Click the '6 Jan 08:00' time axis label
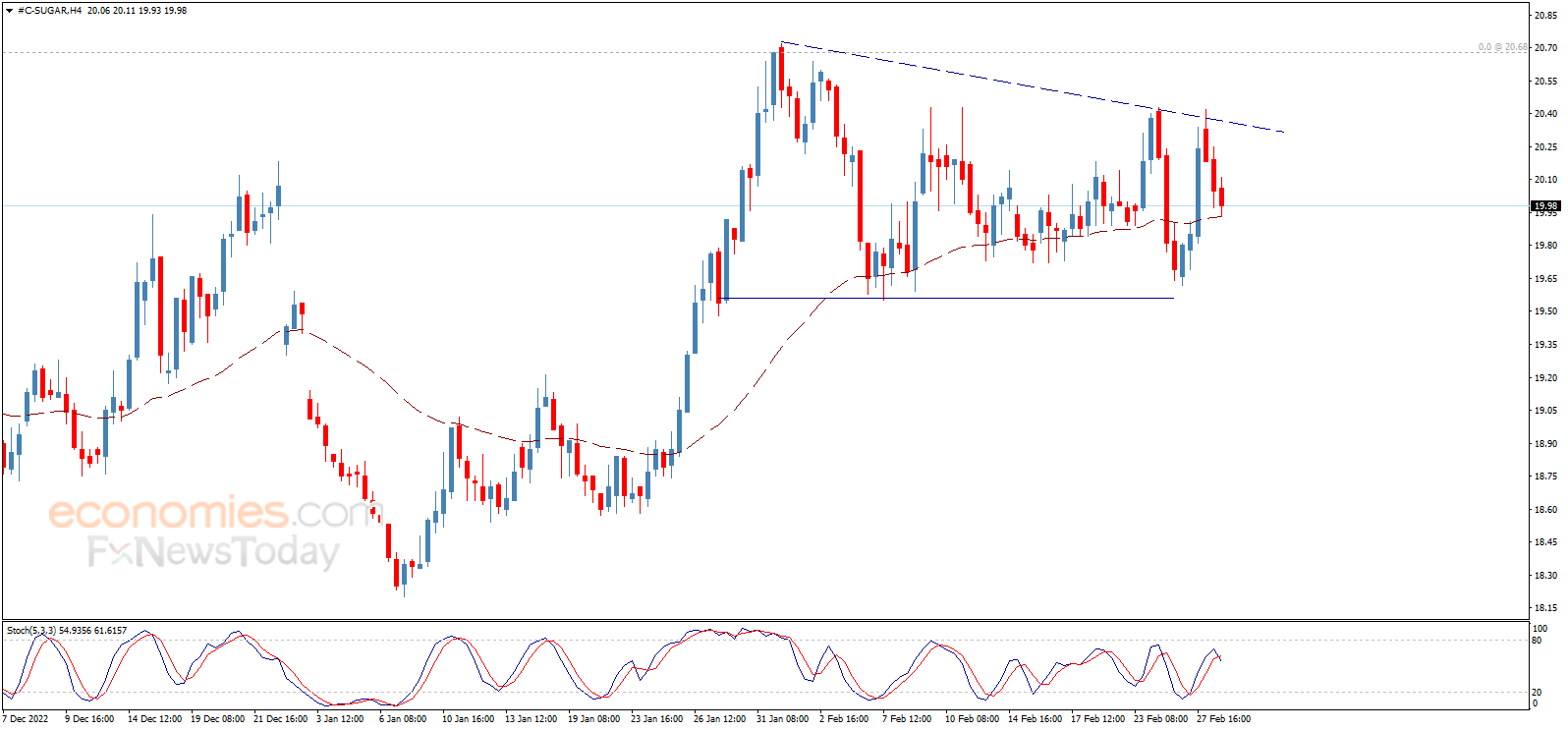This screenshot has width=1568, height=730. [x=403, y=719]
